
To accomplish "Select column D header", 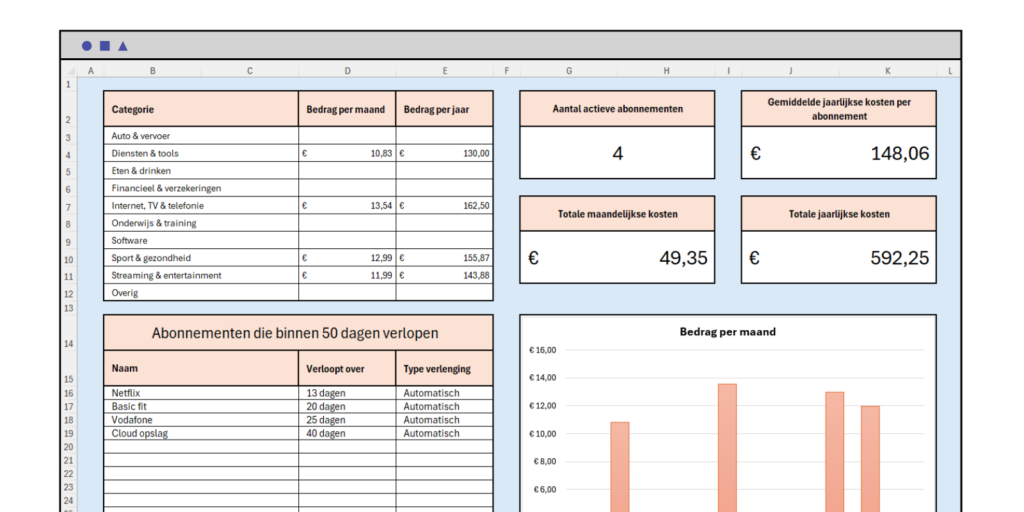I will pos(347,71).
